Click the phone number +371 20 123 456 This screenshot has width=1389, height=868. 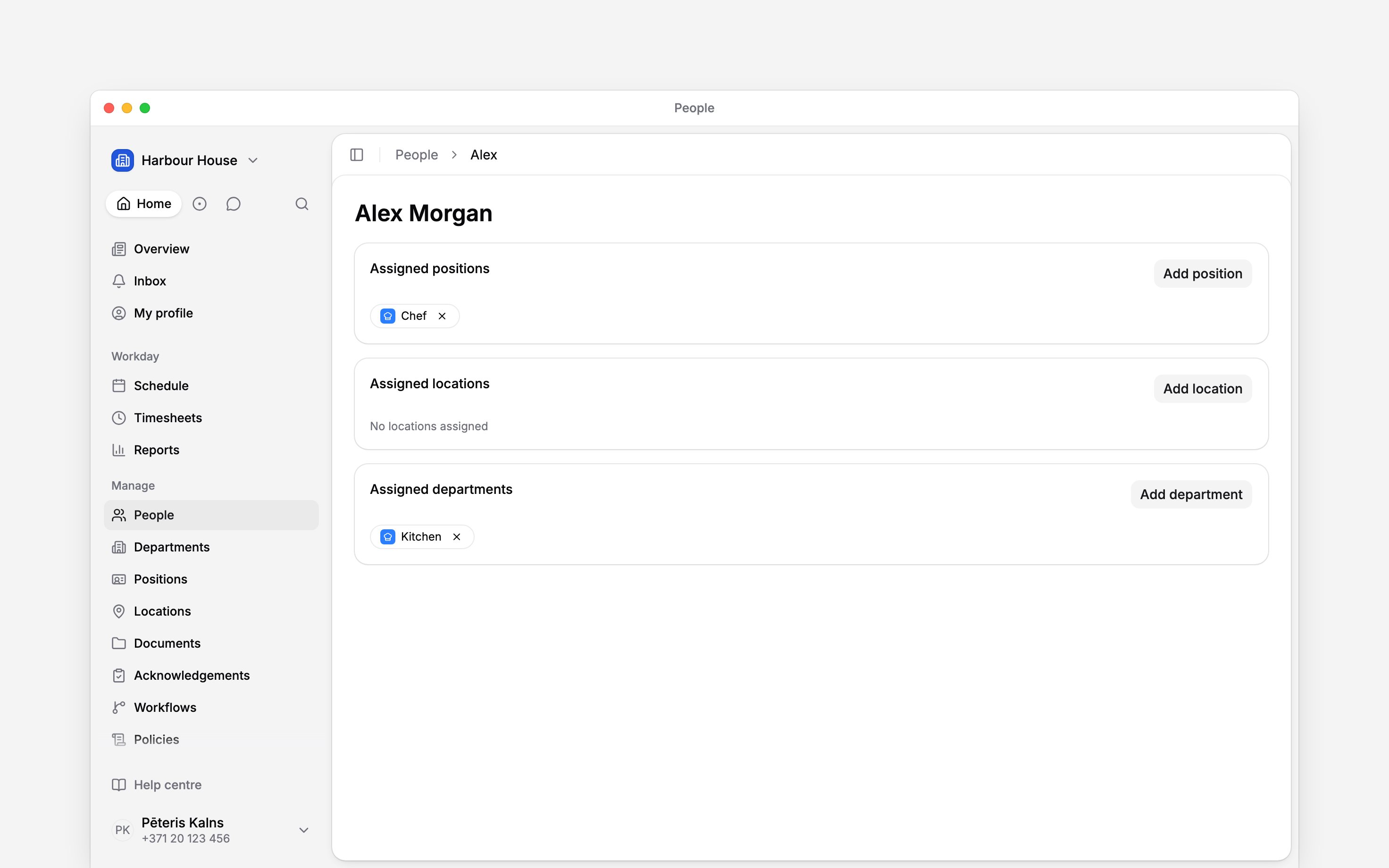185,839
